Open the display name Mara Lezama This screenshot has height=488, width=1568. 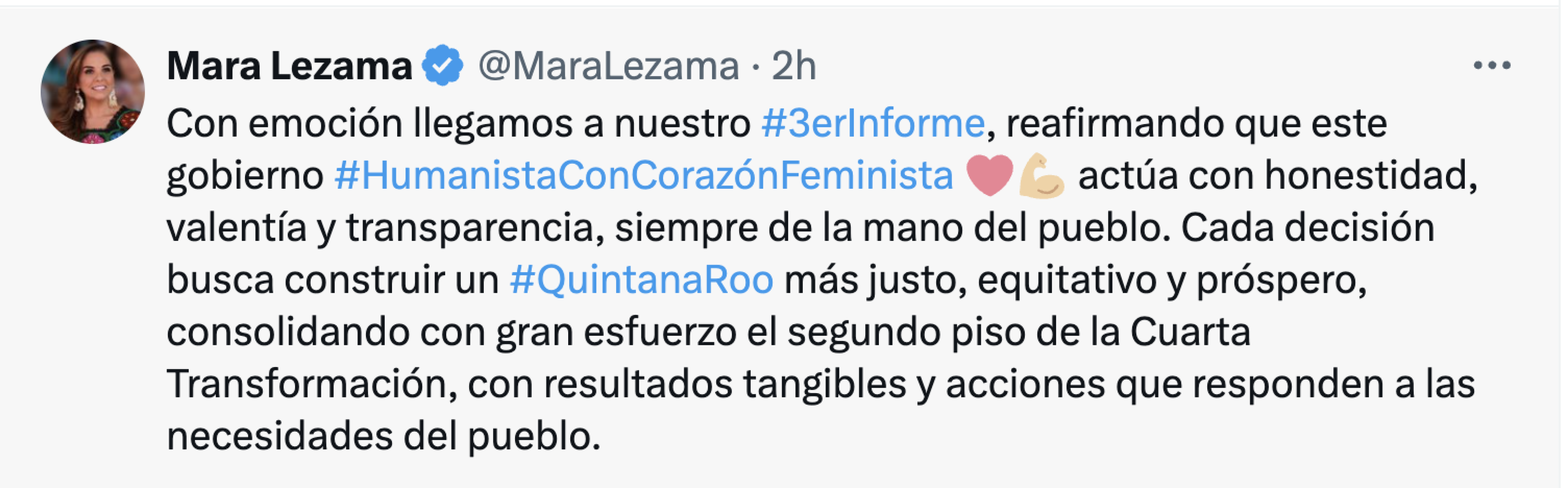[x=289, y=66]
